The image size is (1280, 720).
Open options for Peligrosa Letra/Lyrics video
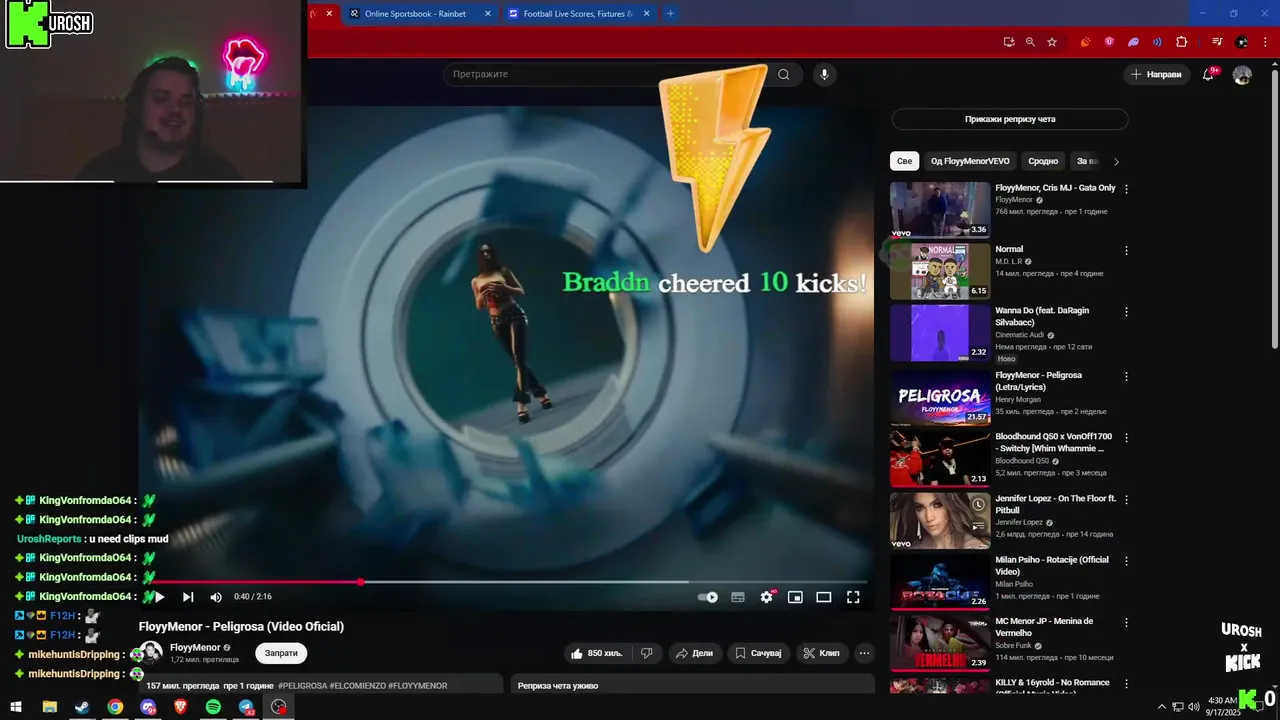1126,376
